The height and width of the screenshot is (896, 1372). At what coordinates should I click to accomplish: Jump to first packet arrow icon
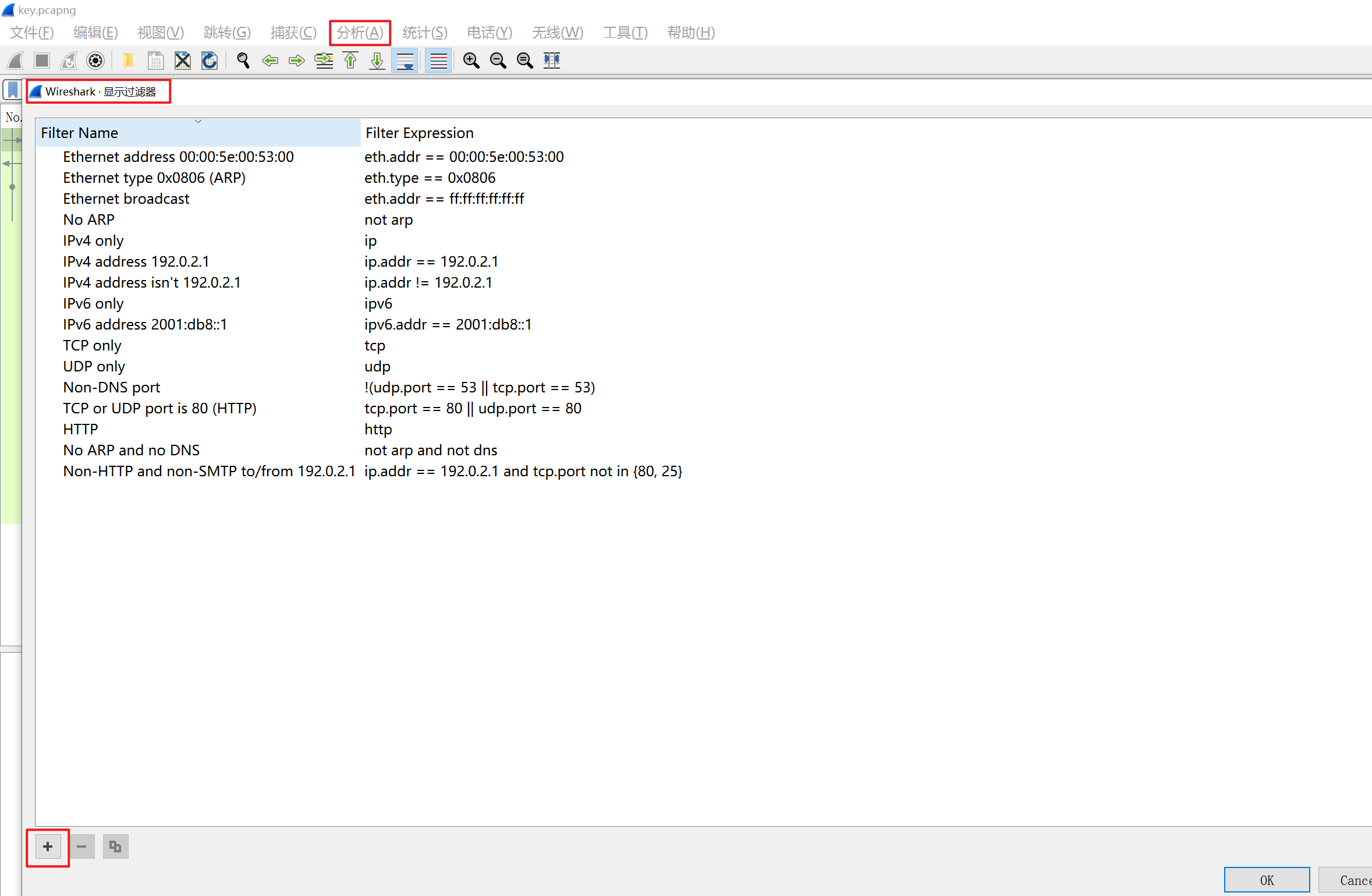coord(350,61)
